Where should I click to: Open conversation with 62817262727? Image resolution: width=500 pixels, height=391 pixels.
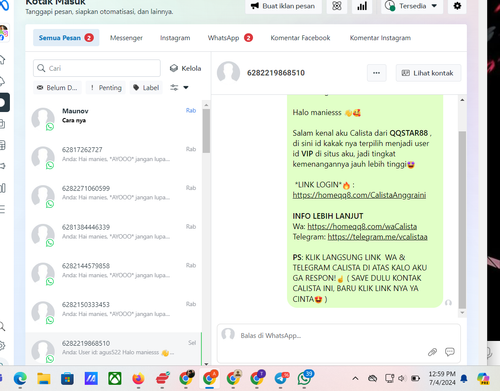[113, 157]
